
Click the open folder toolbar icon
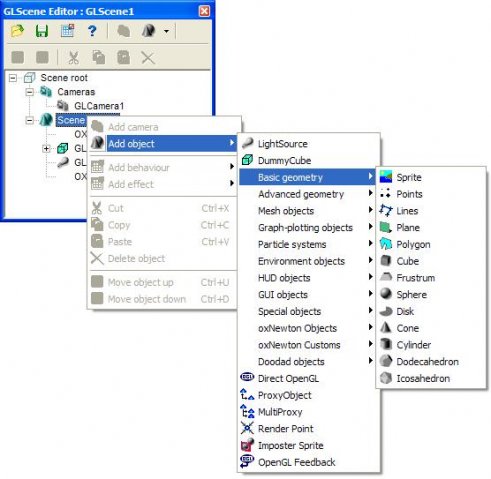pyautogui.click(x=17, y=31)
